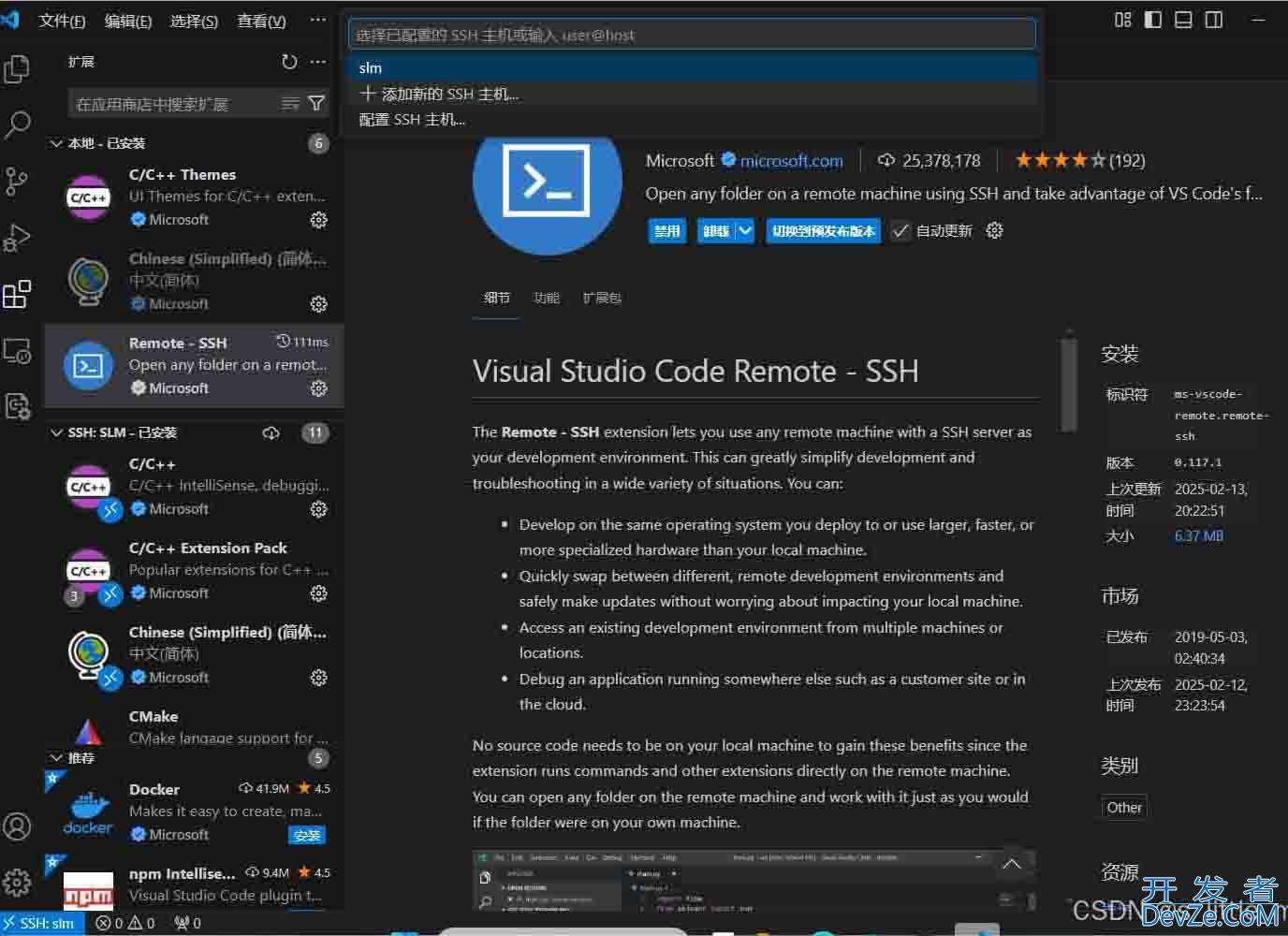
Task: Collapse the local installed extensions section
Action: [56, 143]
